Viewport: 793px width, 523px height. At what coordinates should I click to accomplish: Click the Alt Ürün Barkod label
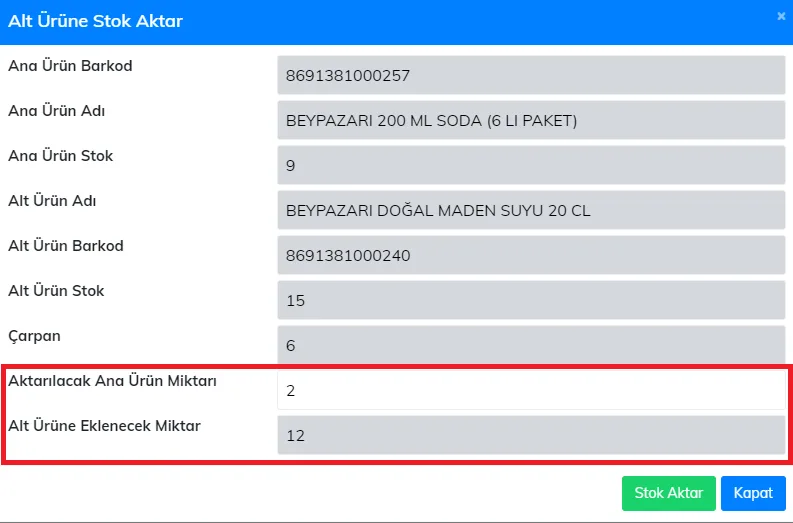[x=66, y=246]
